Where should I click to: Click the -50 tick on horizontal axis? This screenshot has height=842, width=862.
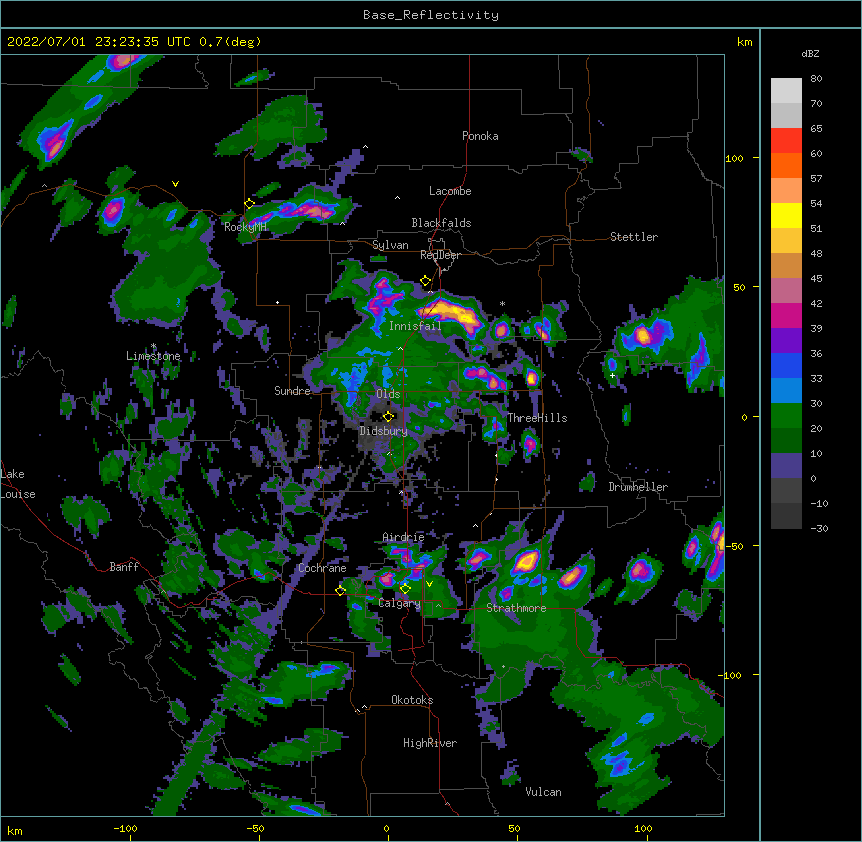pyautogui.click(x=255, y=828)
